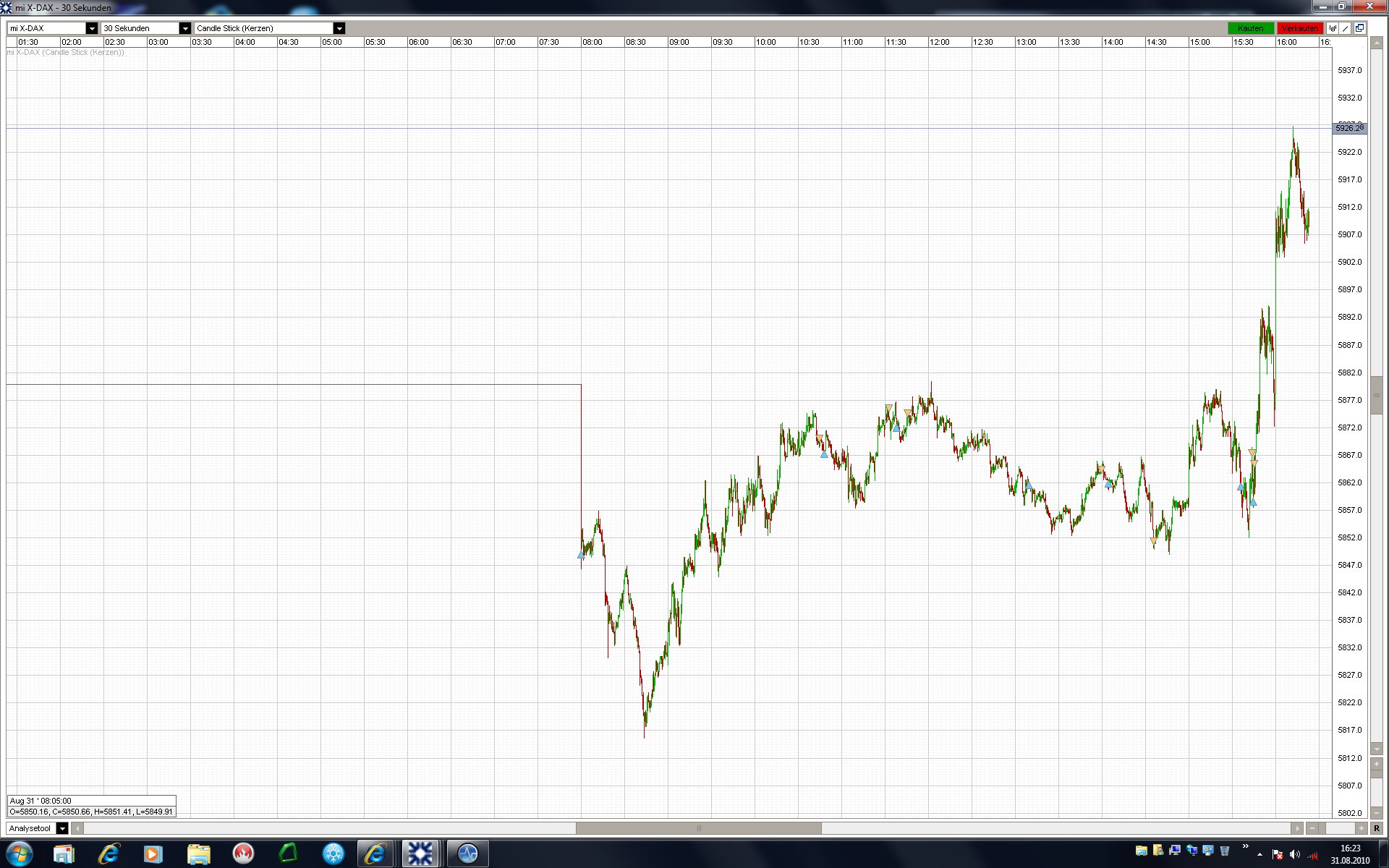Click the horizontal scrollbar thumb
The width and height of the screenshot is (1389, 868).
(x=698, y=828)
